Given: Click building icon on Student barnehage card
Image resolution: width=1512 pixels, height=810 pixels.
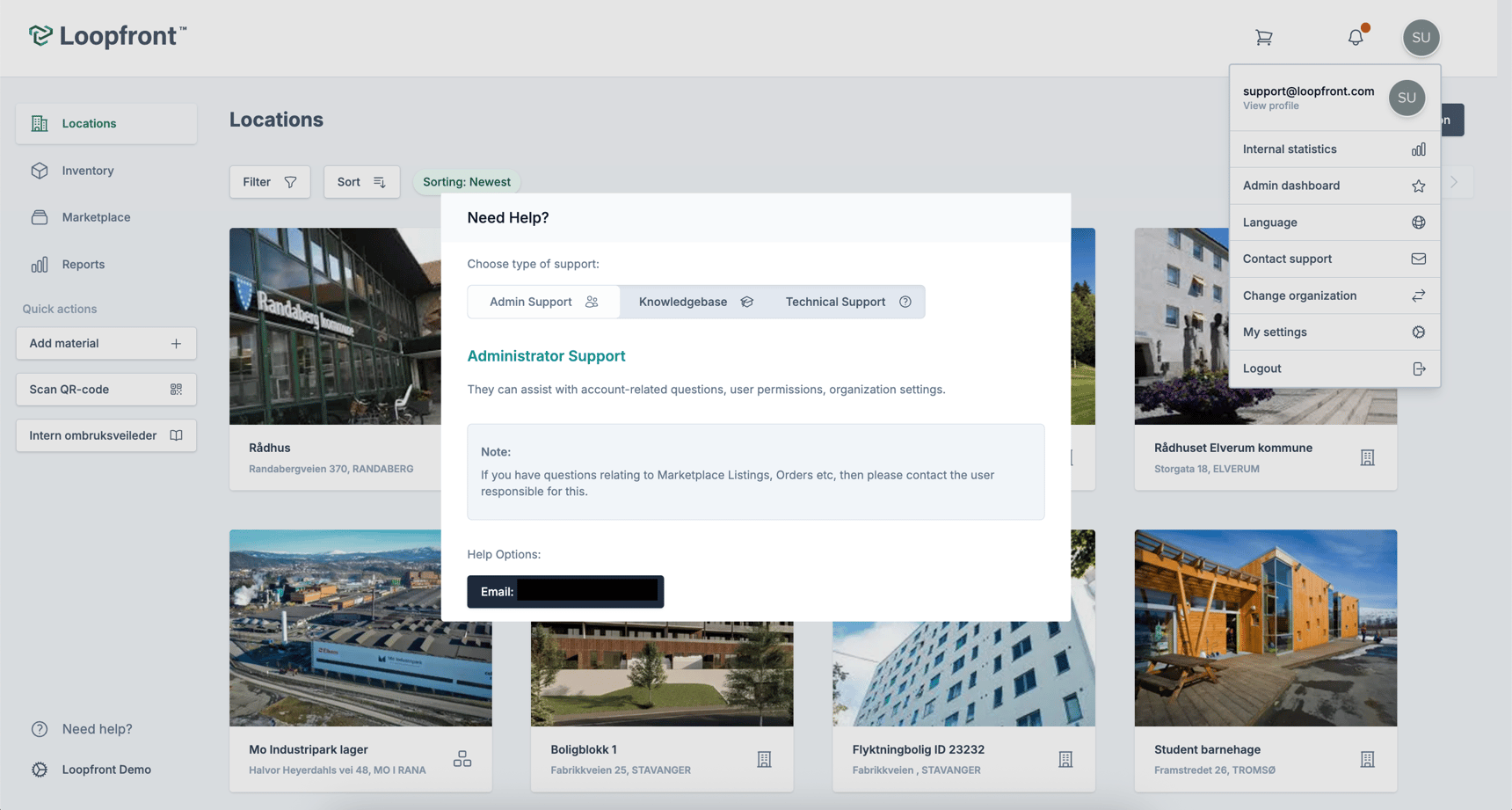Looking at the screenshot, I should tap(1367, 759).
